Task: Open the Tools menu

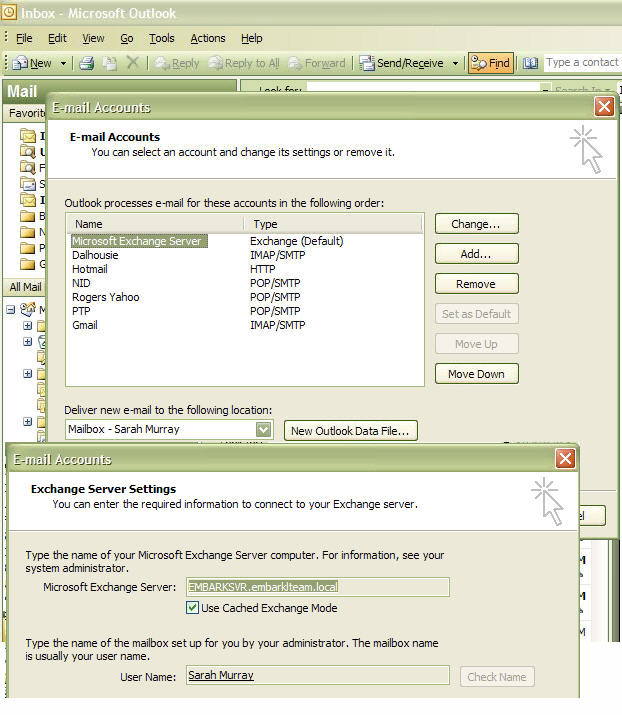Action: point(162,38)
